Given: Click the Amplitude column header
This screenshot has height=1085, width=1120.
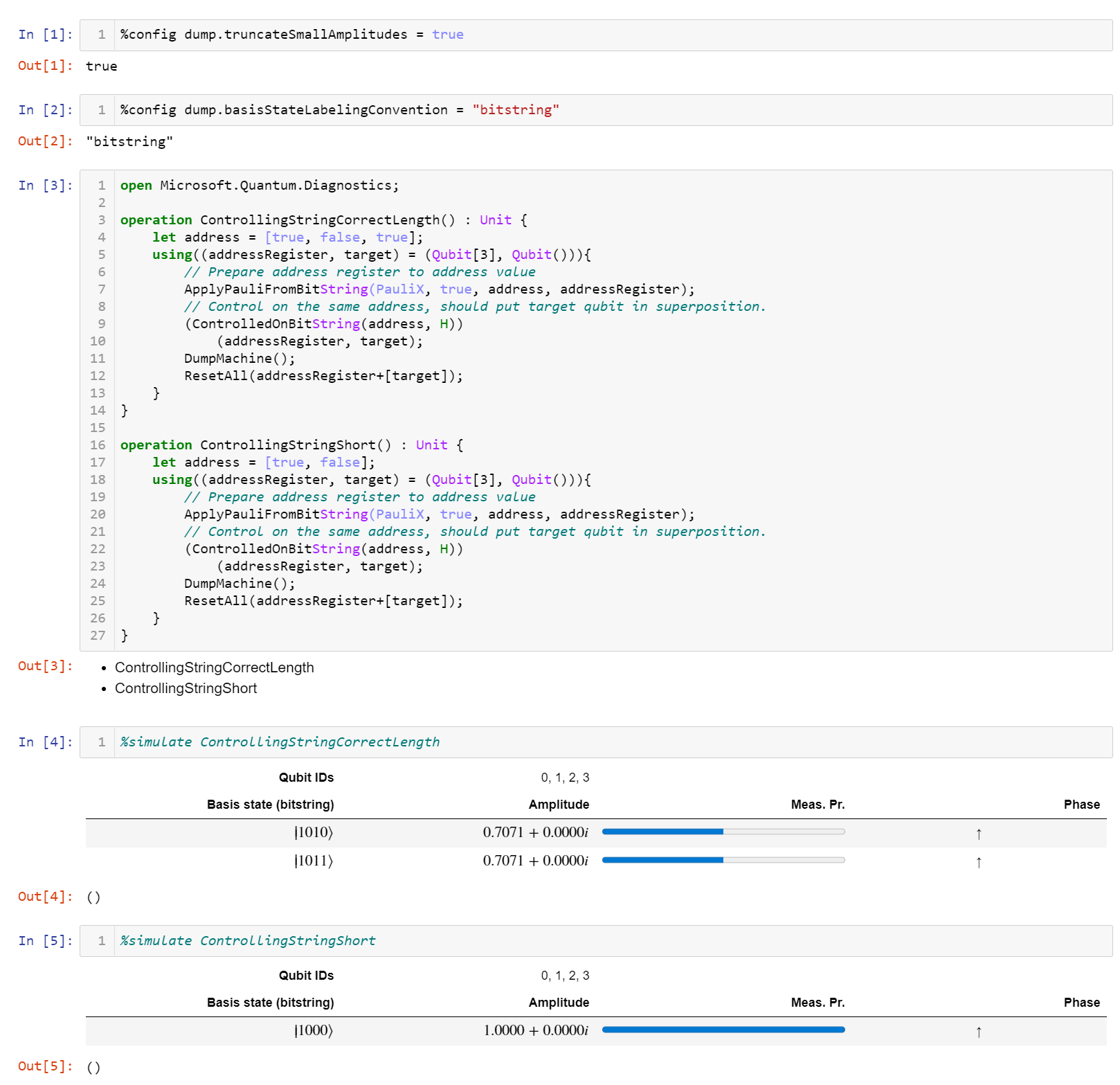Looking at the screenshot, I should tap(558, 804).
